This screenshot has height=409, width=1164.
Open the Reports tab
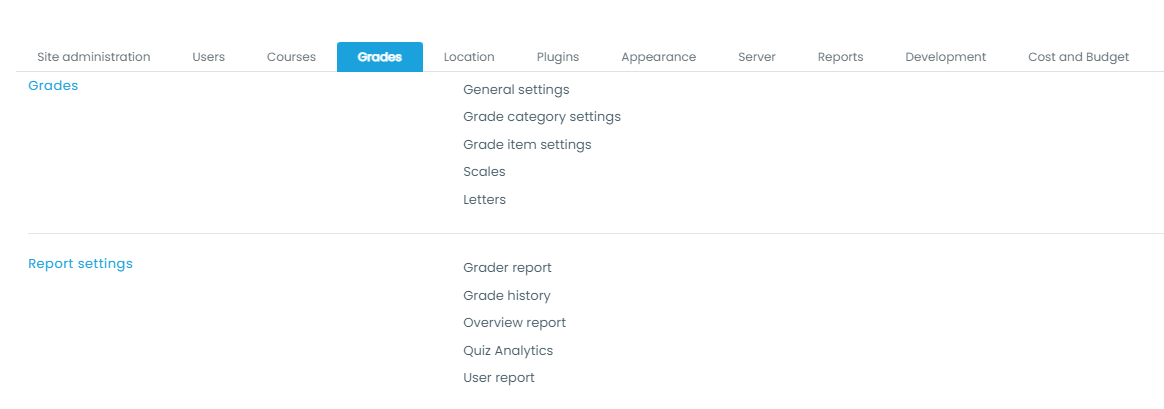[x=840, y=57]
